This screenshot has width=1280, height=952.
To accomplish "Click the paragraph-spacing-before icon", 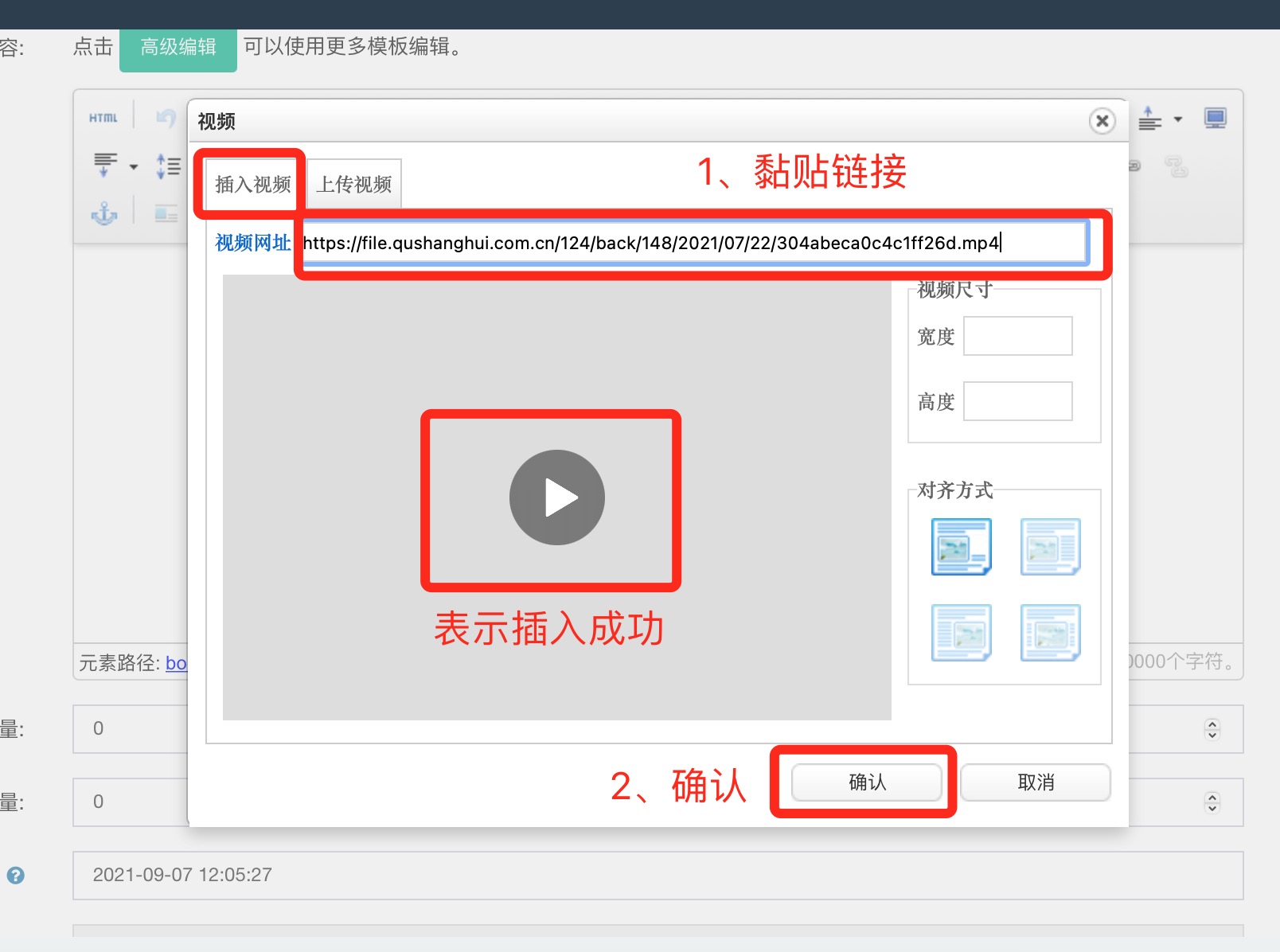I will (x=1149, y=119).
